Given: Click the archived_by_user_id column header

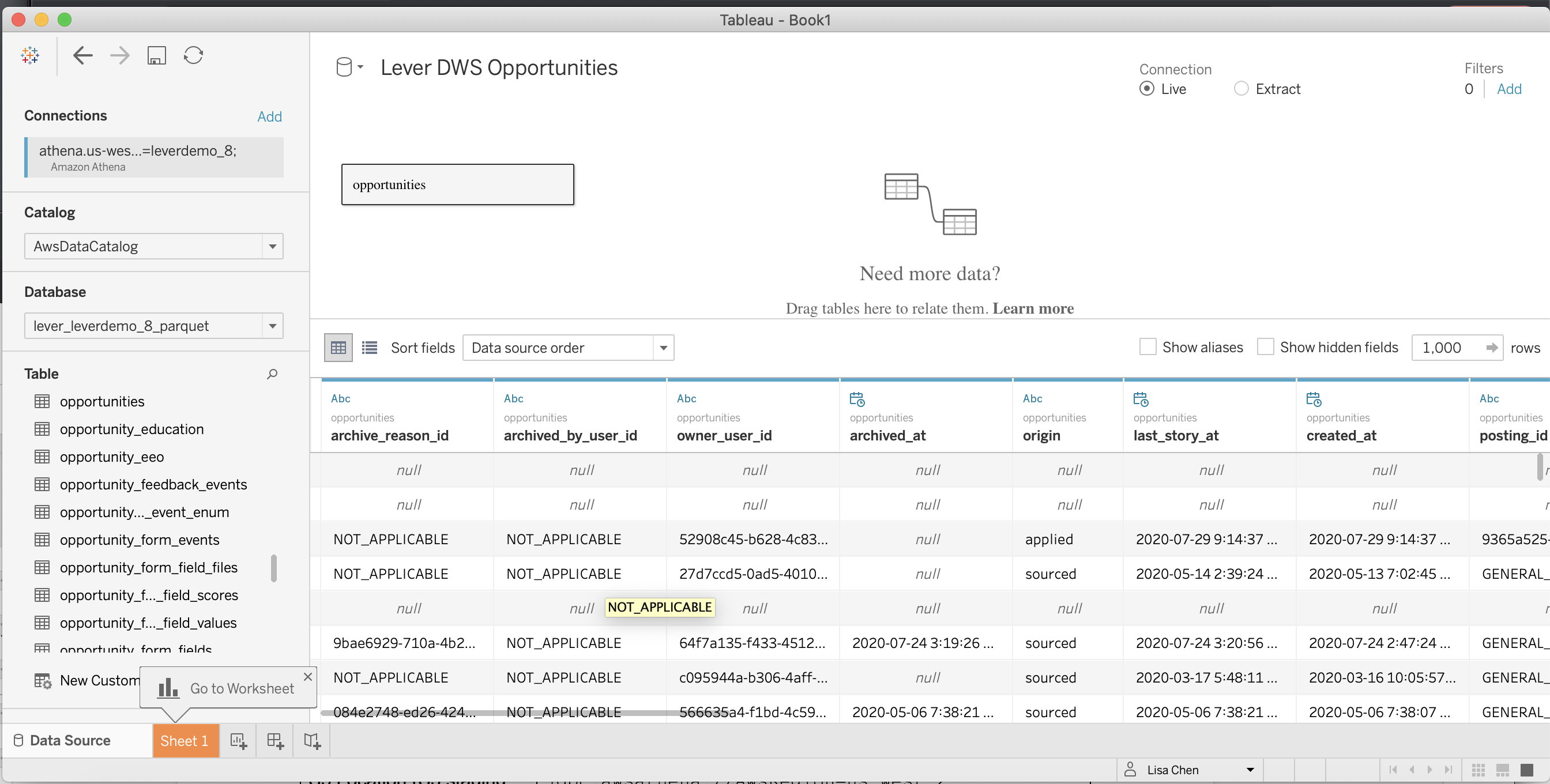Looking at the screenshot, I should point(580,416).
